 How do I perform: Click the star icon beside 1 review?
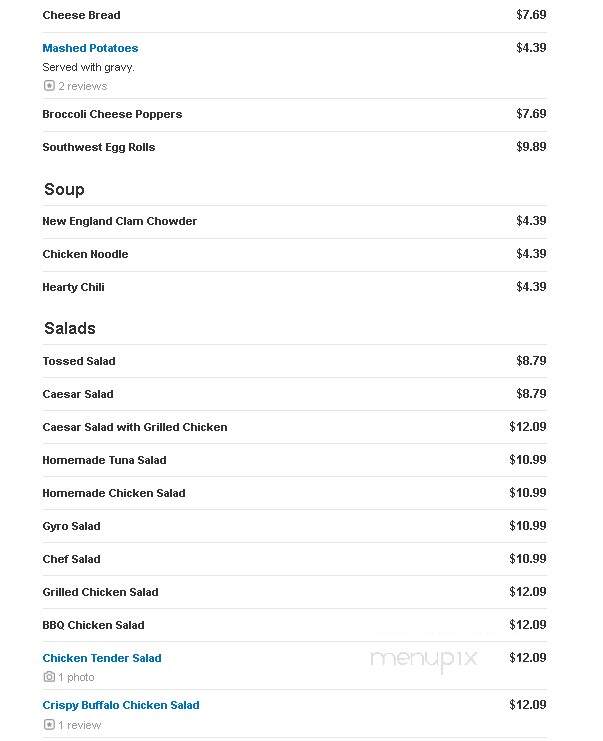49,724
